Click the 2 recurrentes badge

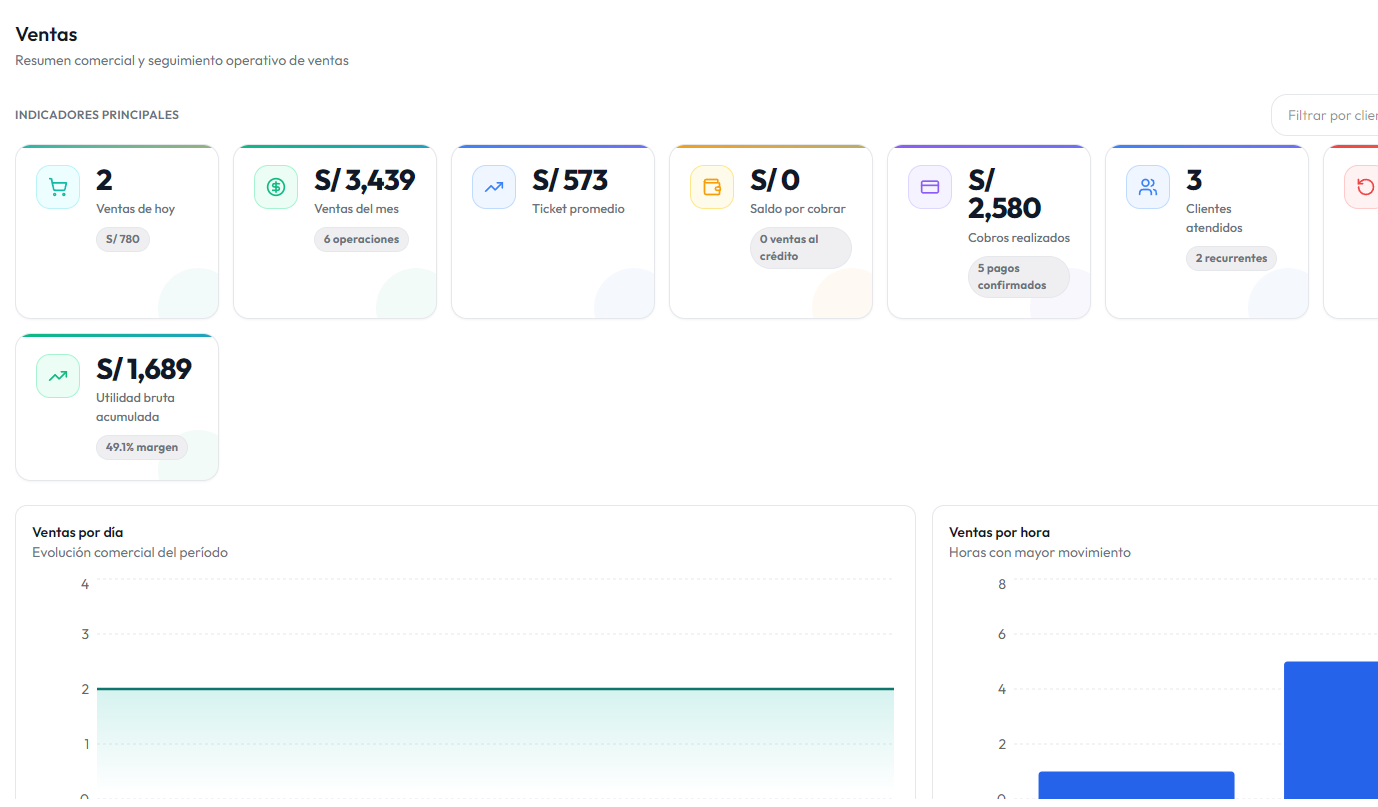[x=1231, y=258]
